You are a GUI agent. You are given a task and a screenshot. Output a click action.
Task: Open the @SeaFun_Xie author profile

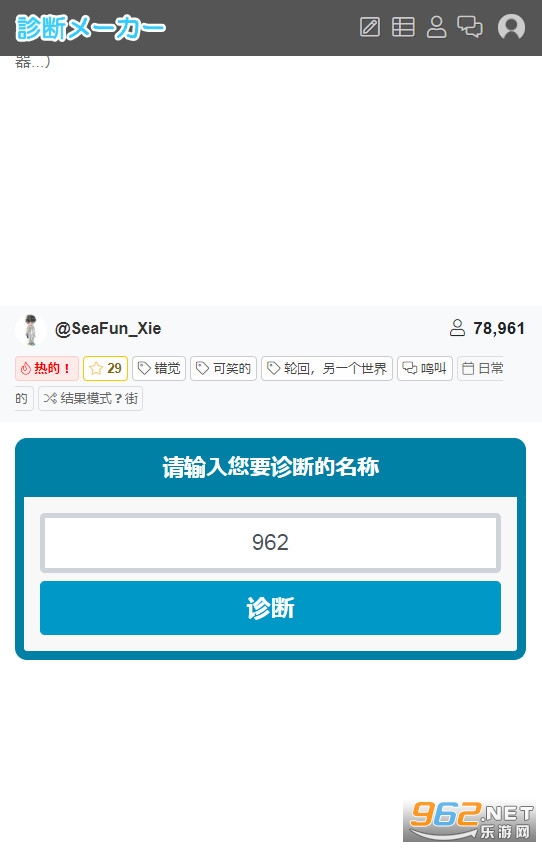coord(108,328)
